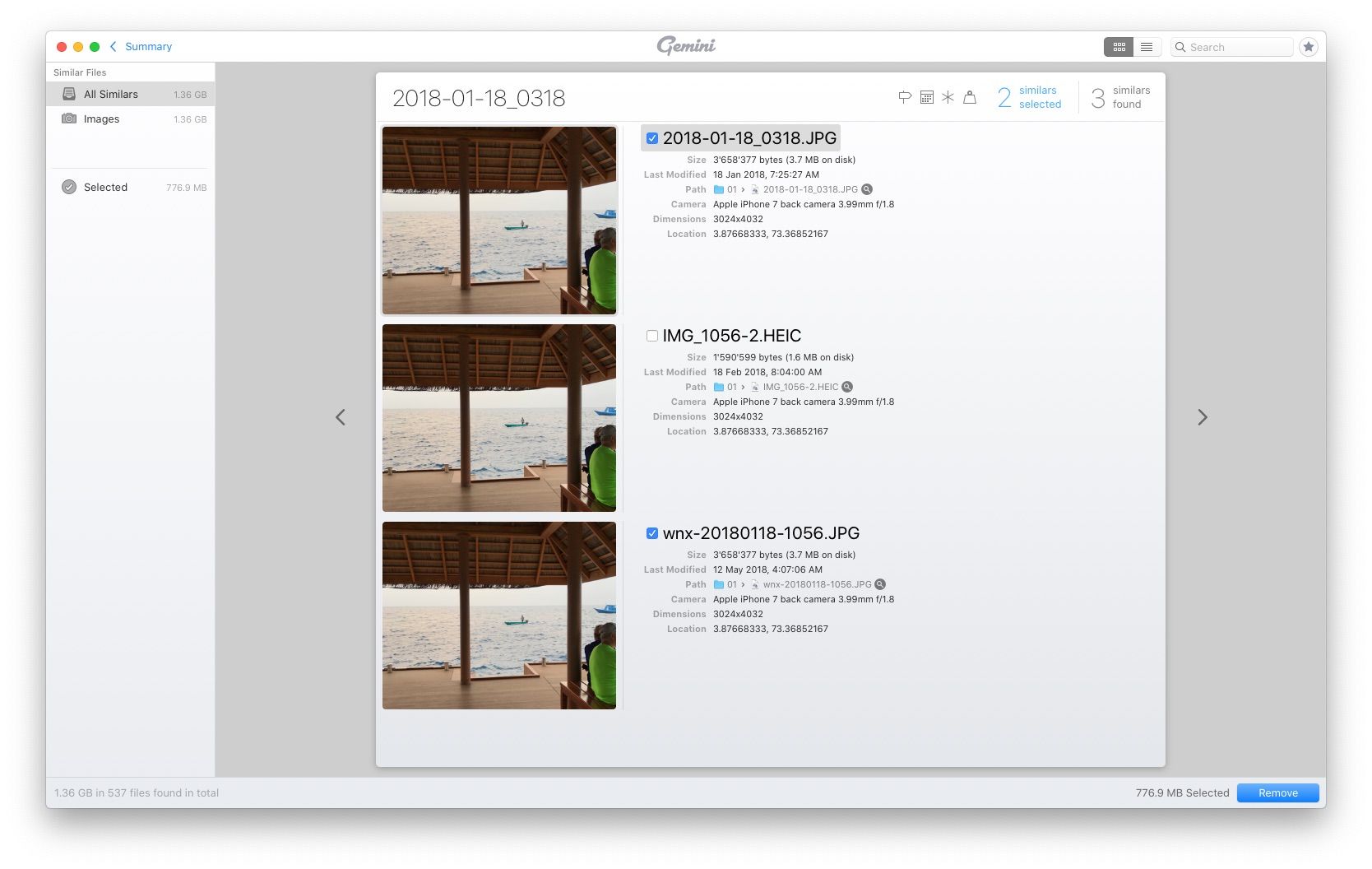Image resolution: width=1372 pixels, height=869 pixels.
Task: Open Images category in sidebar
Action: [101, 119]
